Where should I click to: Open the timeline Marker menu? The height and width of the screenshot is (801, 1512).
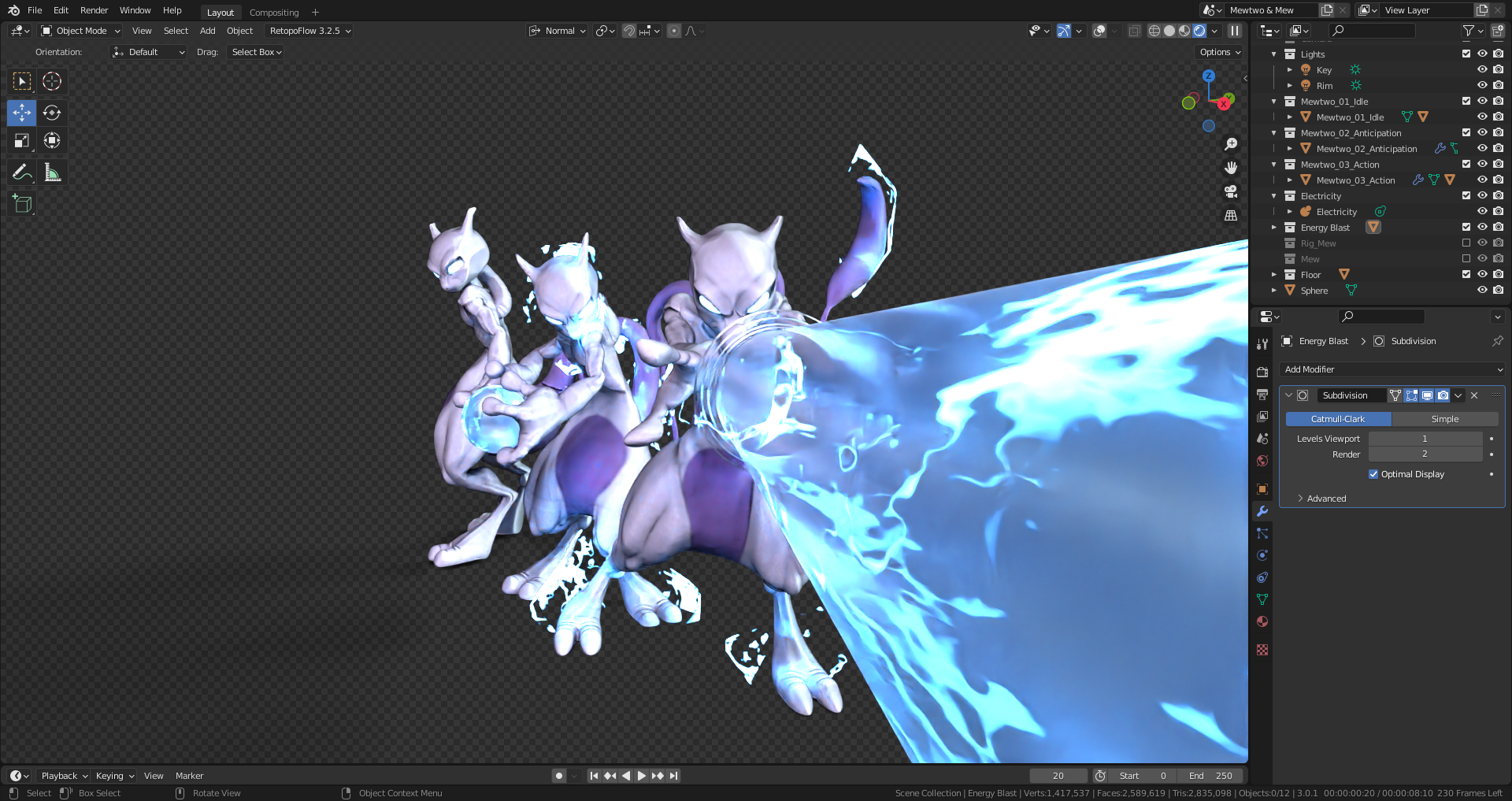pos(189,776)
